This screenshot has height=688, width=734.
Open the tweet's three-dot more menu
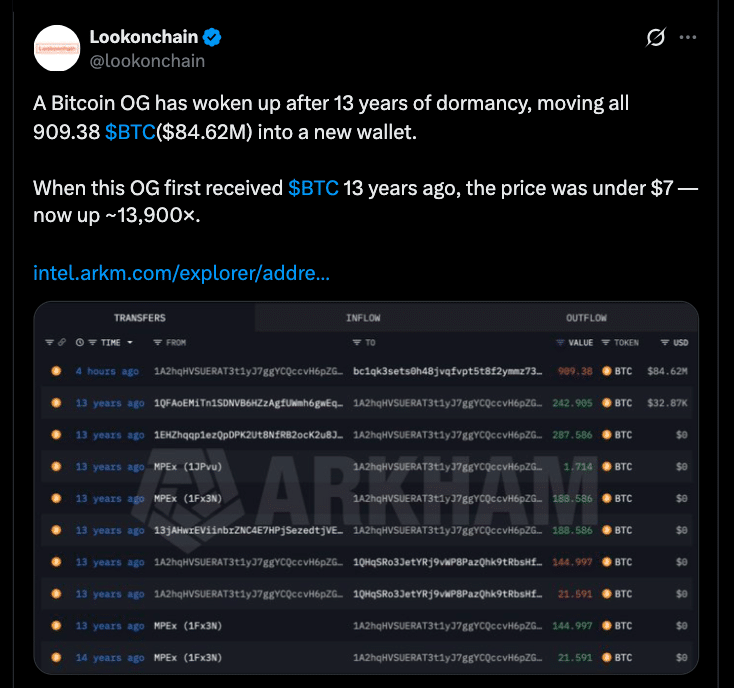688,38
